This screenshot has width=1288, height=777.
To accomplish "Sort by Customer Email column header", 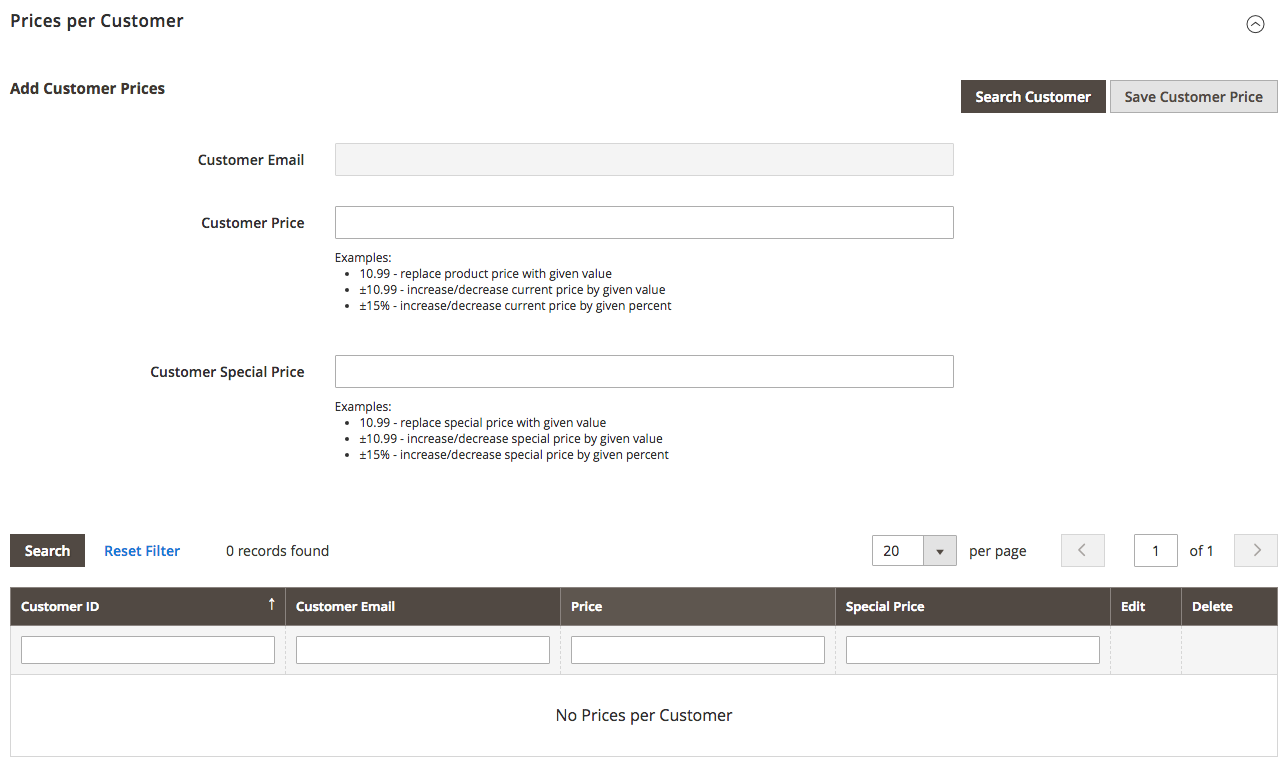I will [x=423, y=607].
